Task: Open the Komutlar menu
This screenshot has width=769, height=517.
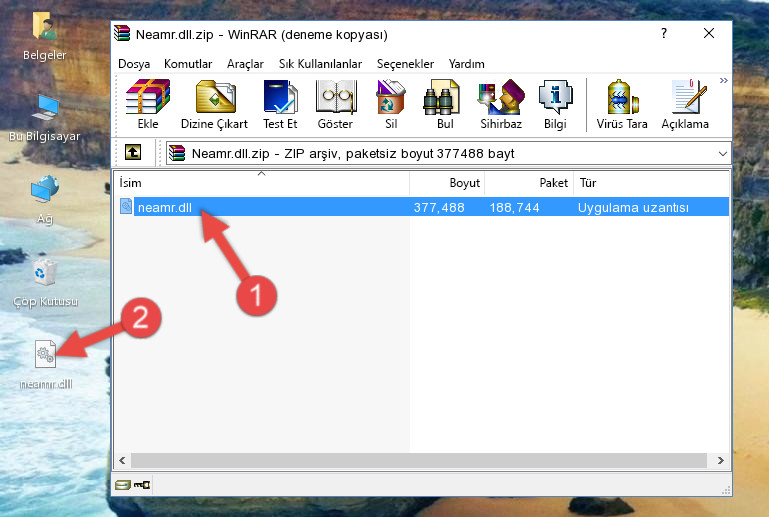Action: point(188,64)
